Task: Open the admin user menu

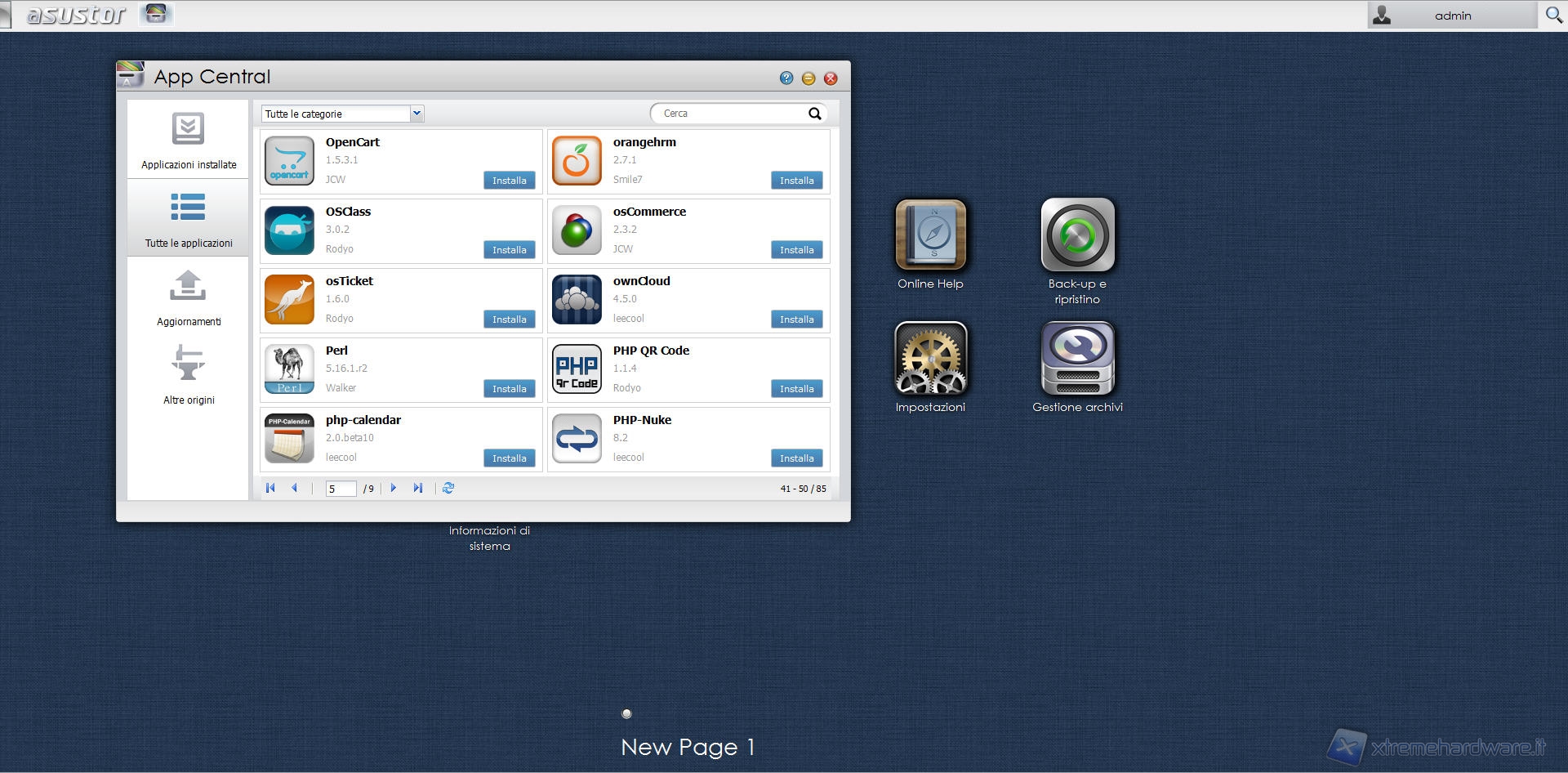Action: [1451, 16]
